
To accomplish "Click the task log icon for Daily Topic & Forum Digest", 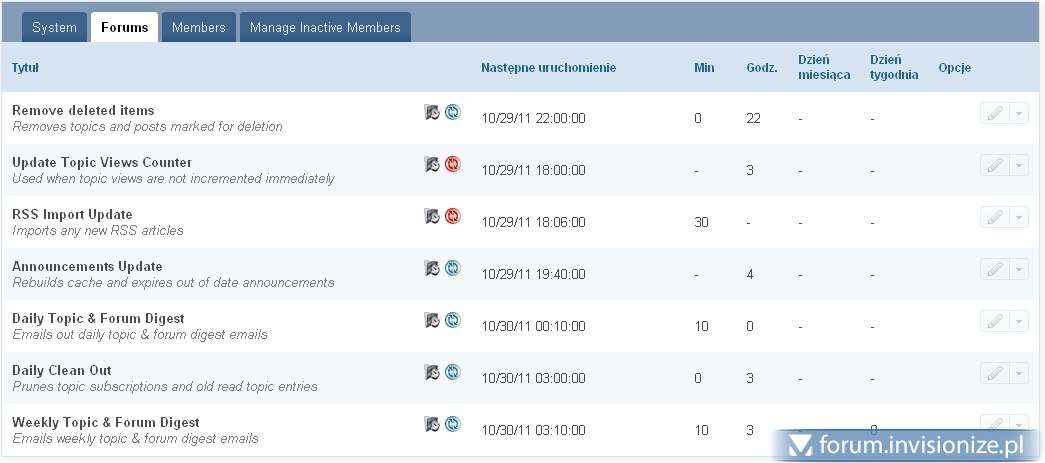I will click(432, 320).
